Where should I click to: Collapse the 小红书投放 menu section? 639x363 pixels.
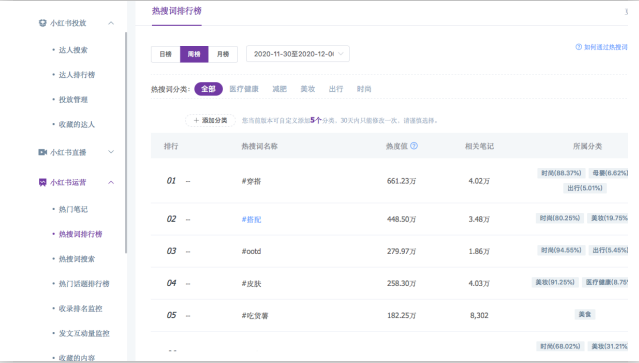pos(111,23)
